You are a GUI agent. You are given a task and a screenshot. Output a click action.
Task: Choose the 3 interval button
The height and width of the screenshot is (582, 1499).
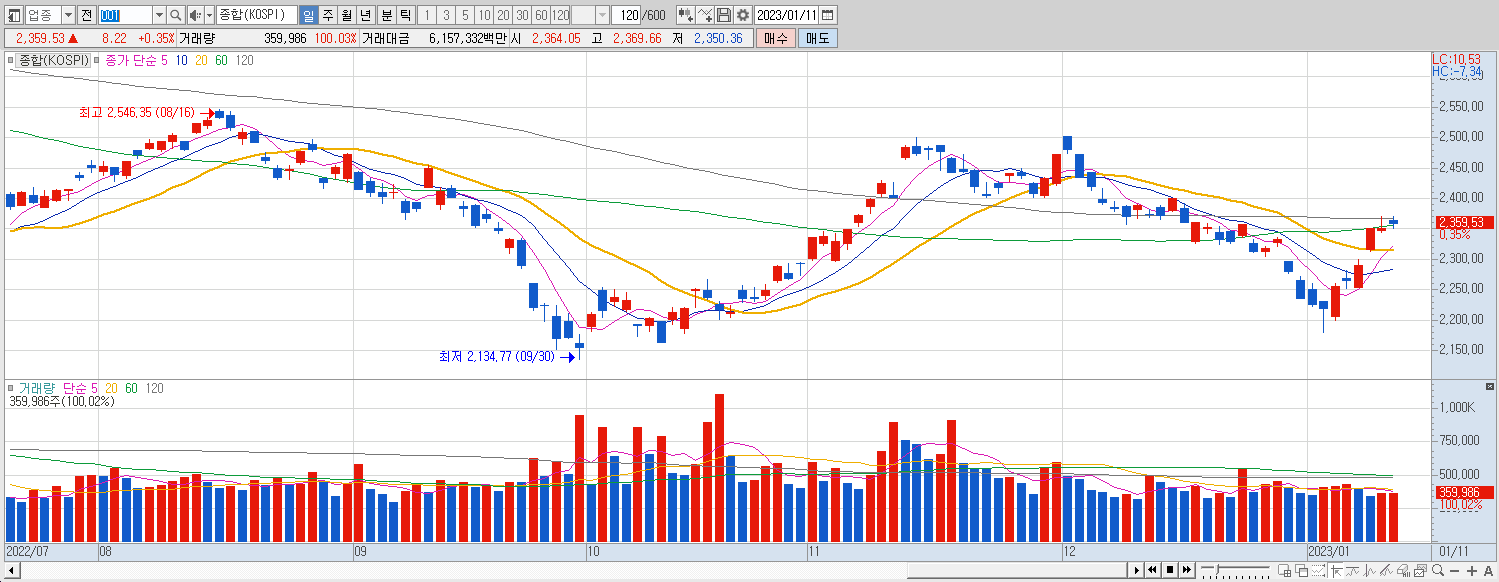(446, 15)
